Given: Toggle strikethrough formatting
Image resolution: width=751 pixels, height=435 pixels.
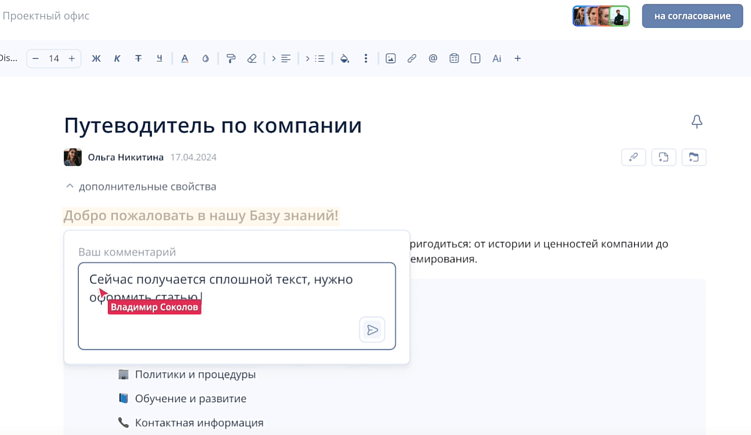Looking at the screenshot, I should pyautogui.click(x=138, y=58).
